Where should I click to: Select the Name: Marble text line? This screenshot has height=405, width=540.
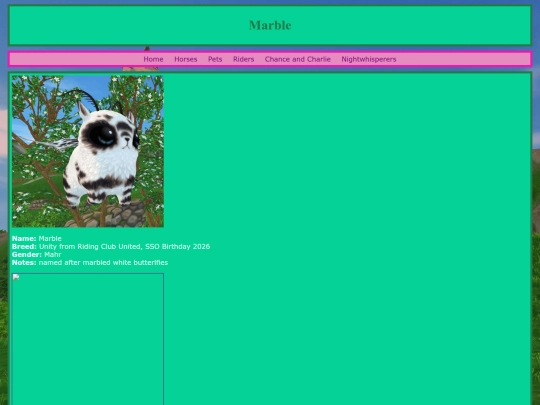(x=37, y=238)
